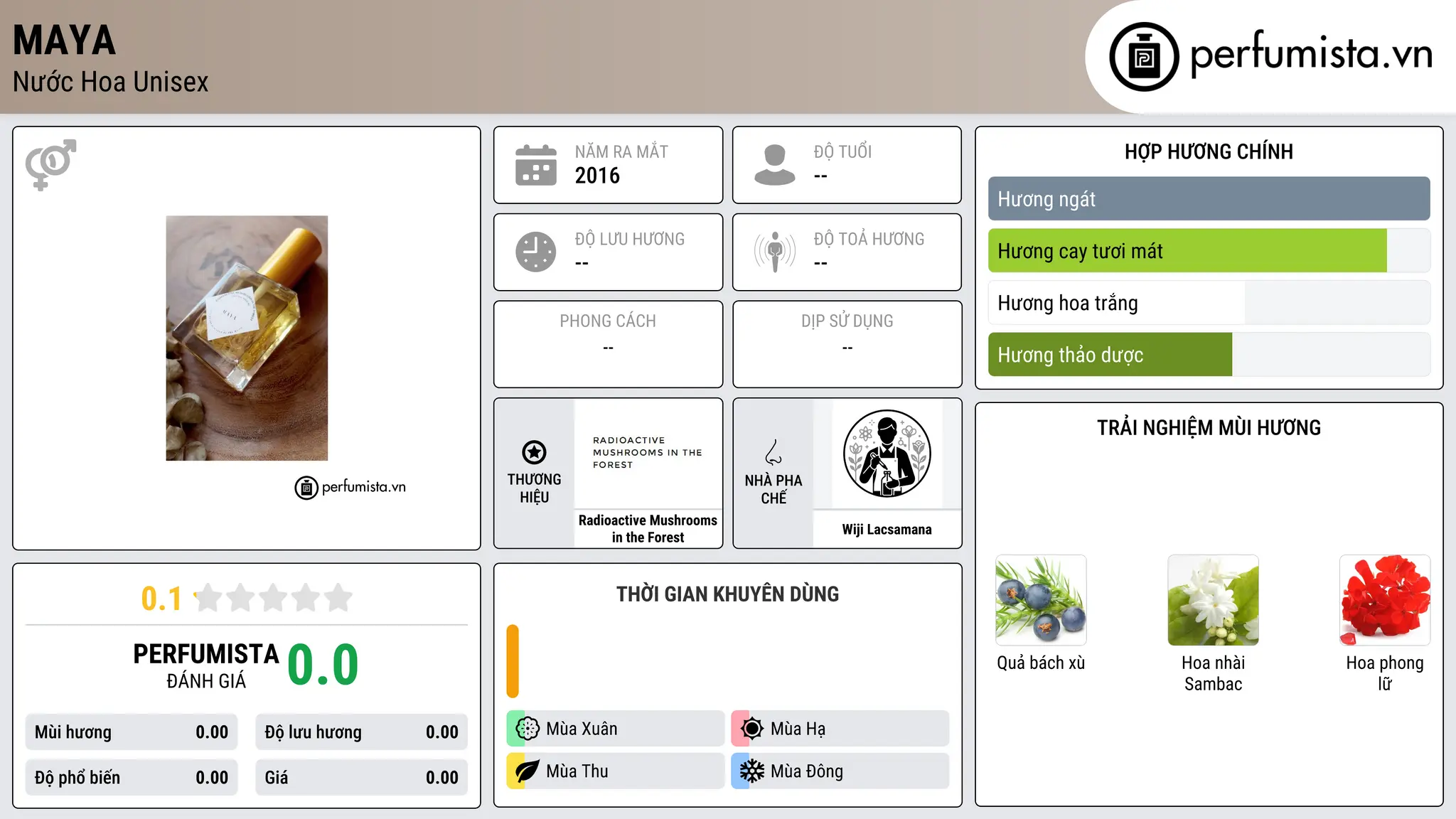Click the calendar icon beside Năm ra mắt
The width and height of the screenshot is (1456, 819).
(x=536, y=165)
